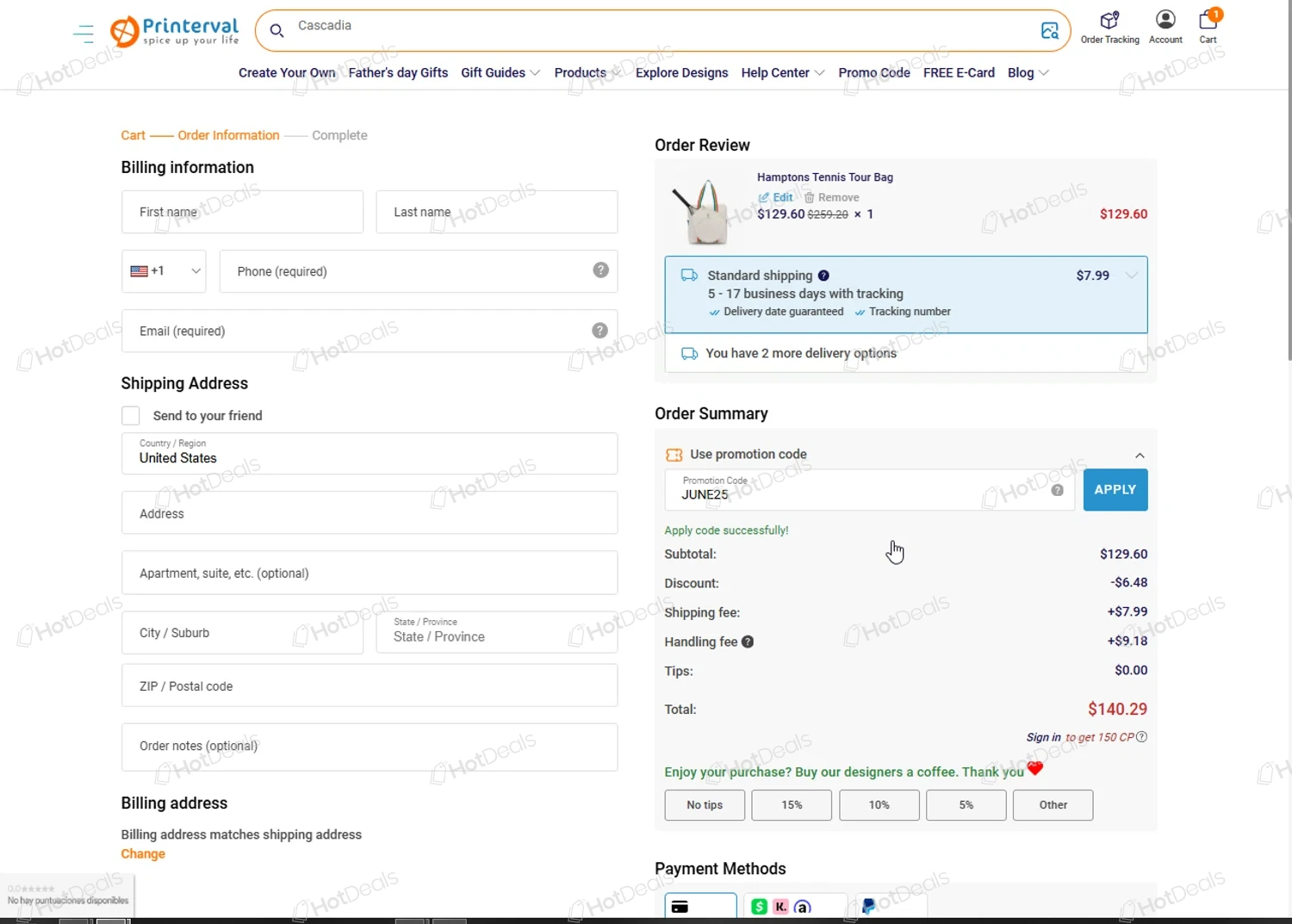Select the PayPal payment icon
The height and width of the screenshot is (924, 1292).
(x=867, y=905)
